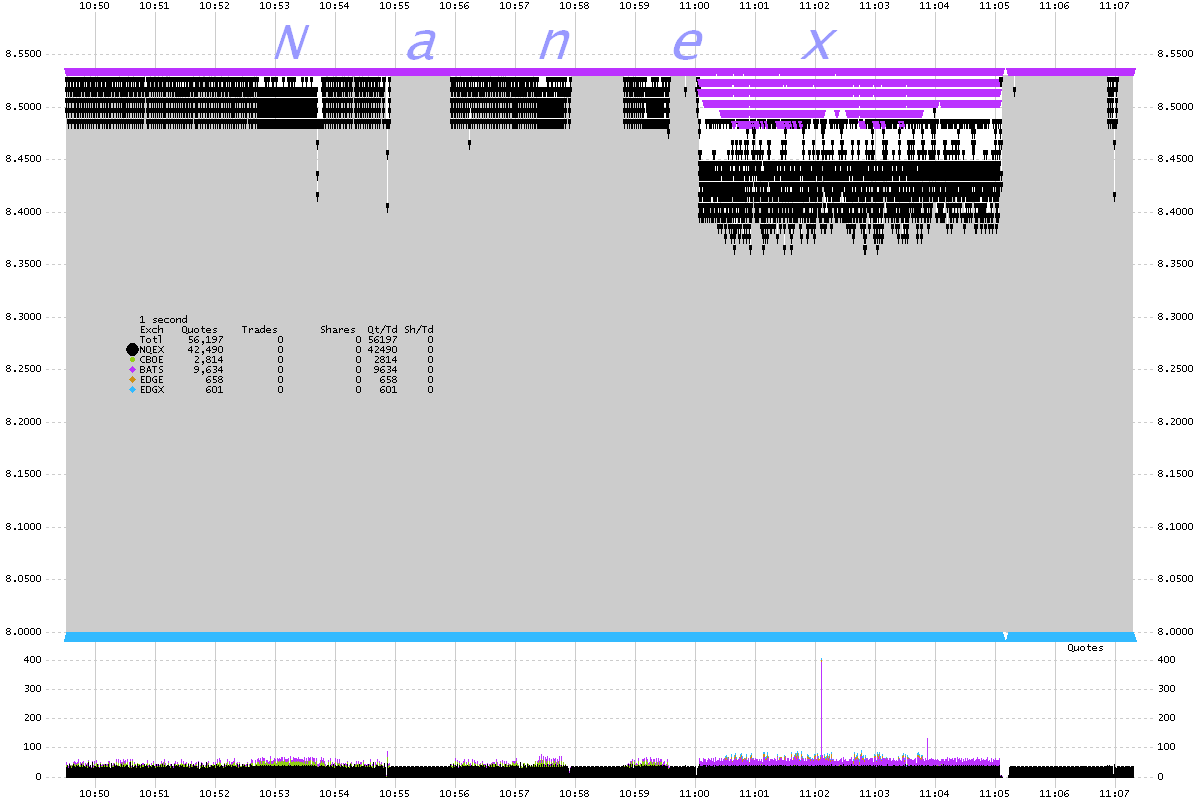1200x800 pixels.
Task: Click the 'Exch' column header
Action: [x=151, y=330]
